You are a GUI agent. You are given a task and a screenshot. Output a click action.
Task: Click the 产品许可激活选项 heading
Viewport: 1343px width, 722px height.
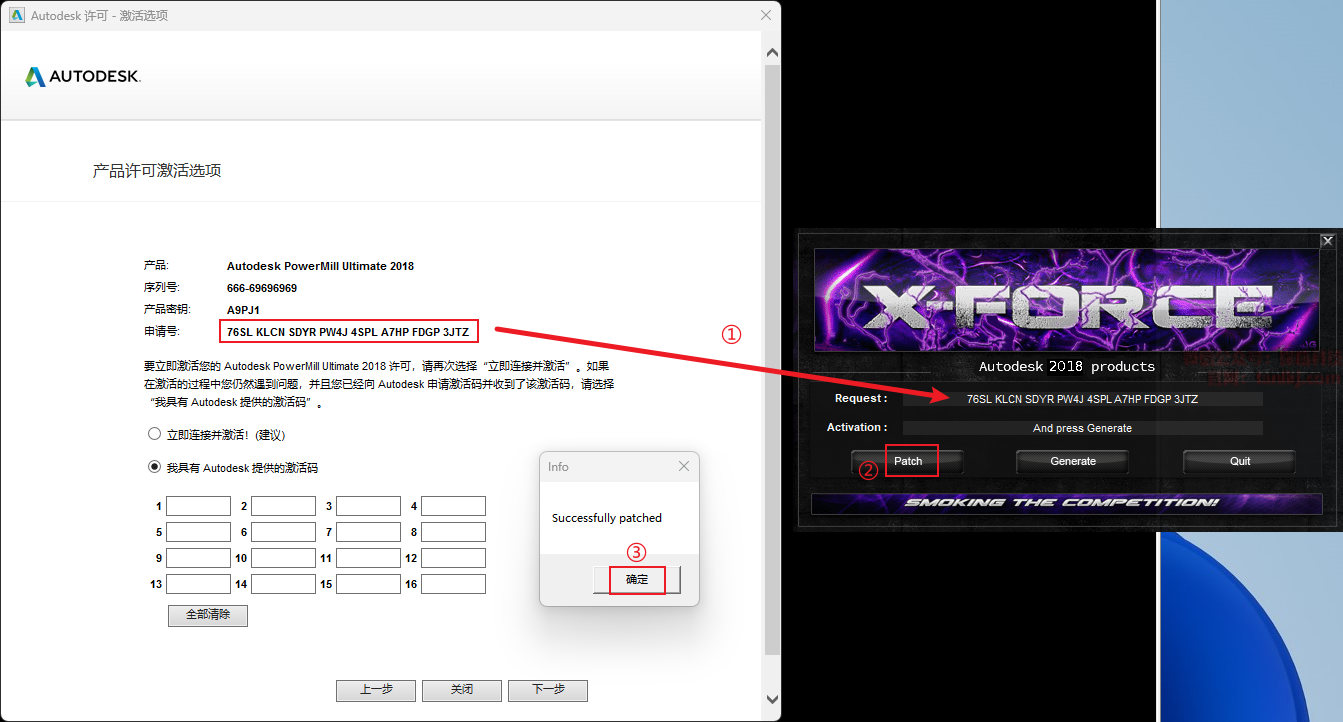point(157,171)
